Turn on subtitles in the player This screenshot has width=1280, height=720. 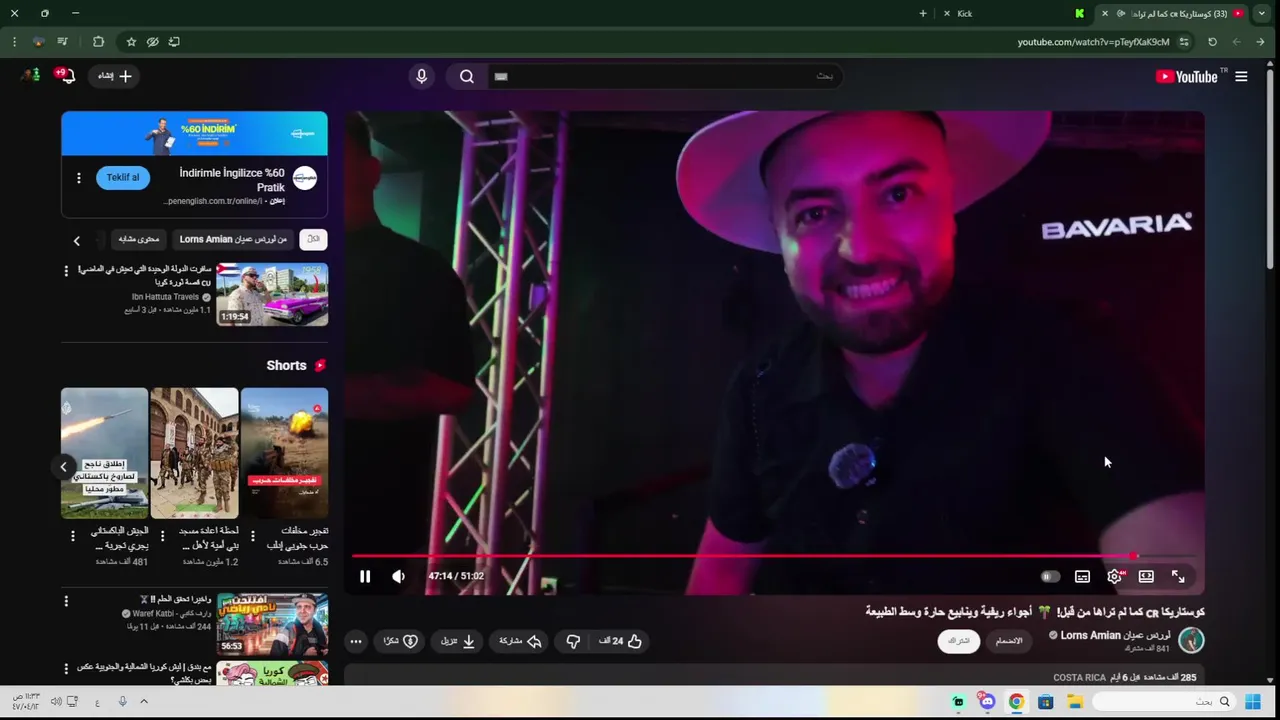point(1082,576)
